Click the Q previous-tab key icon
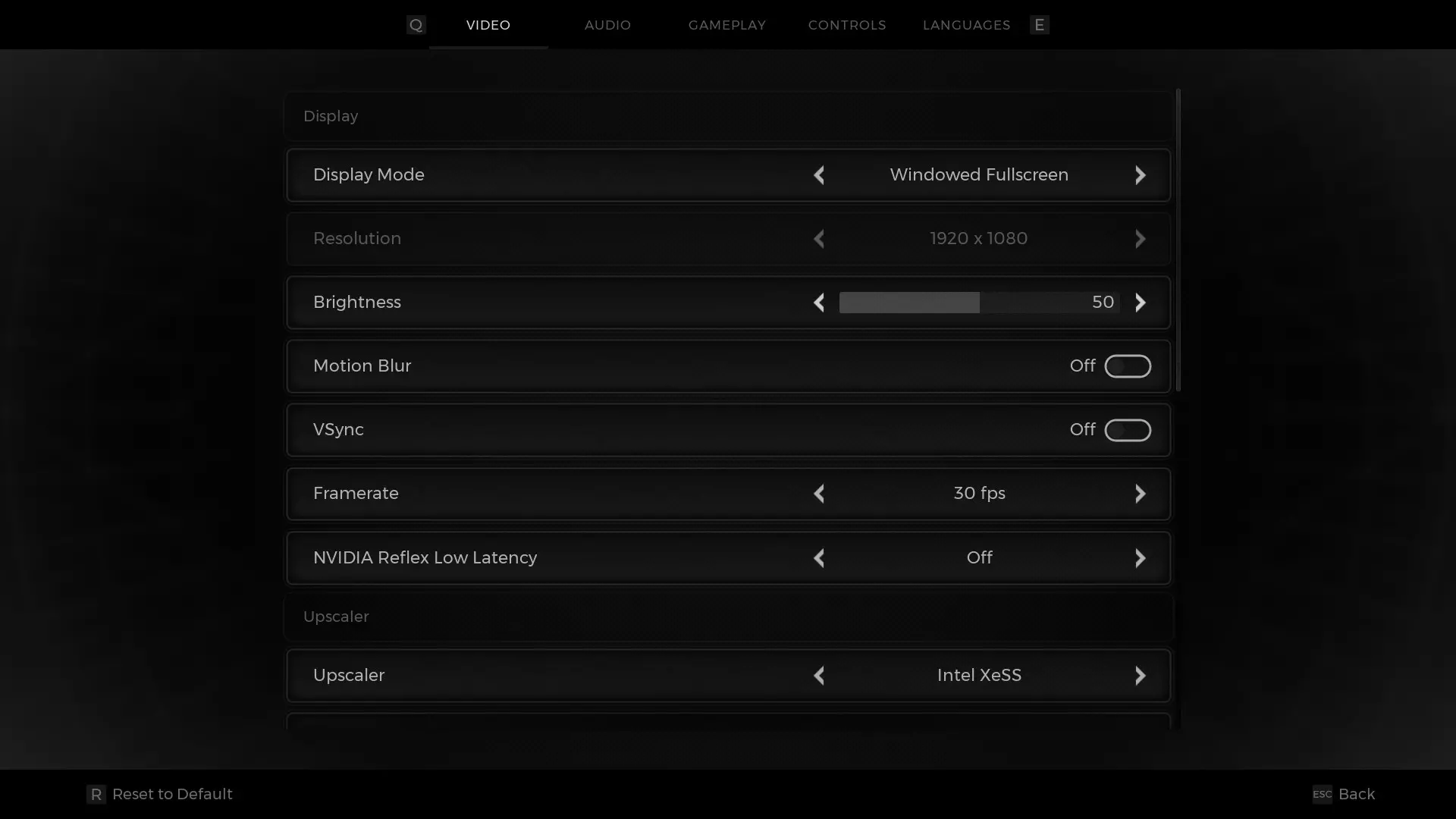Image resolution: width=1456 pixels, height=819 pixels. point(416,25)
